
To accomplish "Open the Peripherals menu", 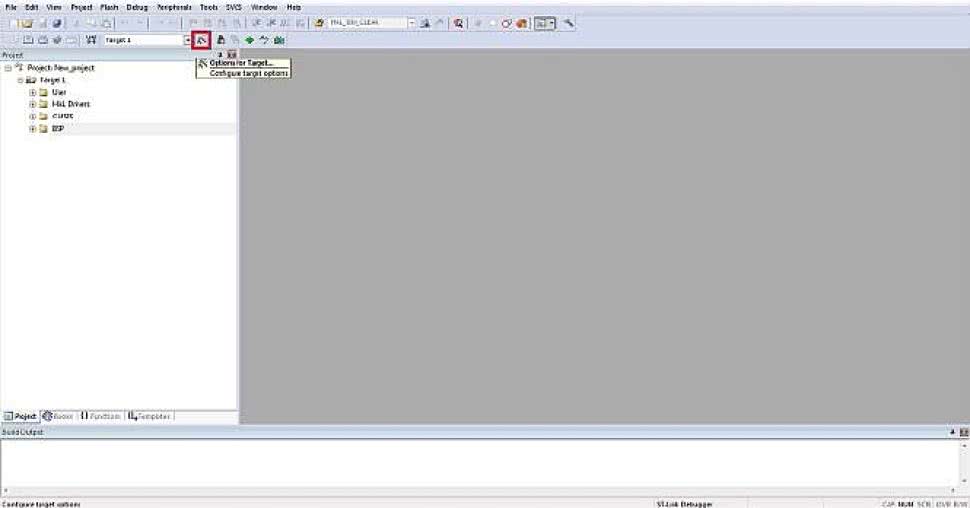I will 174,7.
